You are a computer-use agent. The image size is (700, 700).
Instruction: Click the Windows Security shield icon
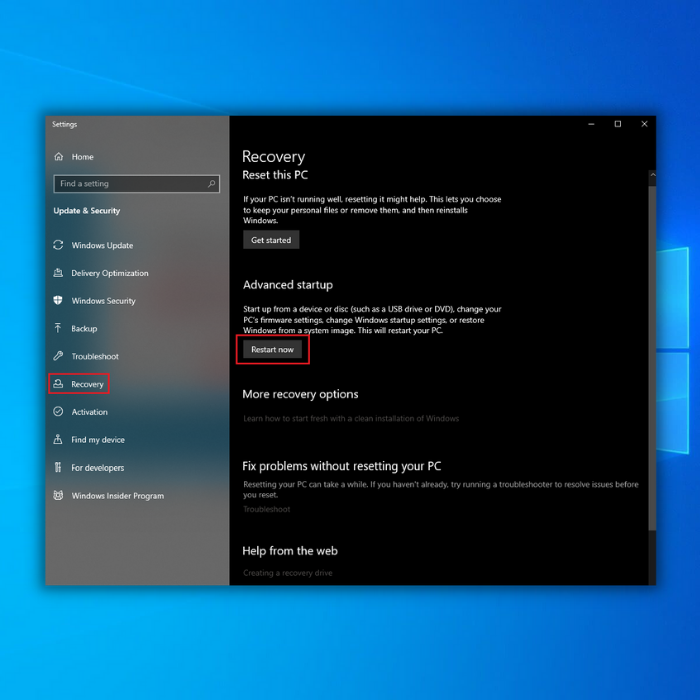[58, 300]
